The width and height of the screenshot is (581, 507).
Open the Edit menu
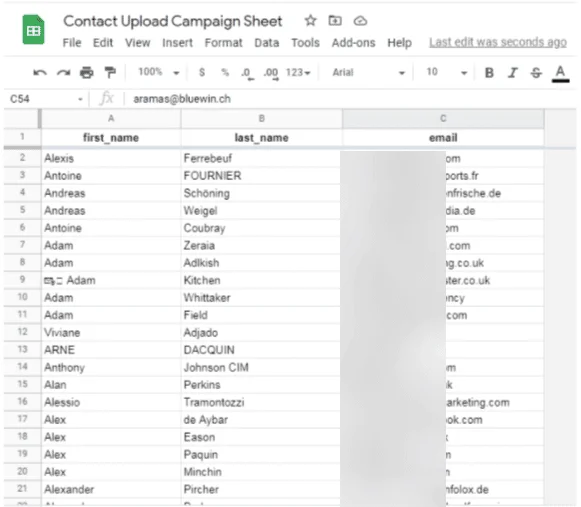(x=103, y=43)
